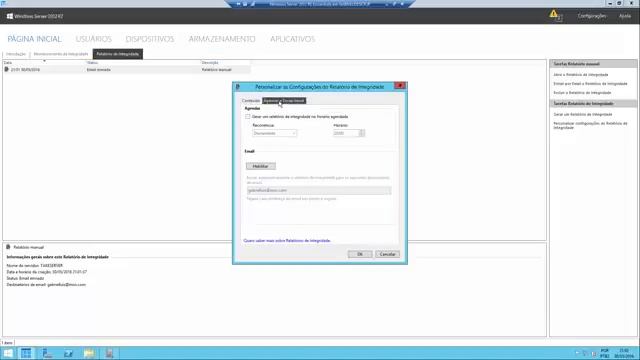Screen dimensions: 640x360
Task: Select the Relatório de Integridade subtab
Action: (x=118, y=54)
